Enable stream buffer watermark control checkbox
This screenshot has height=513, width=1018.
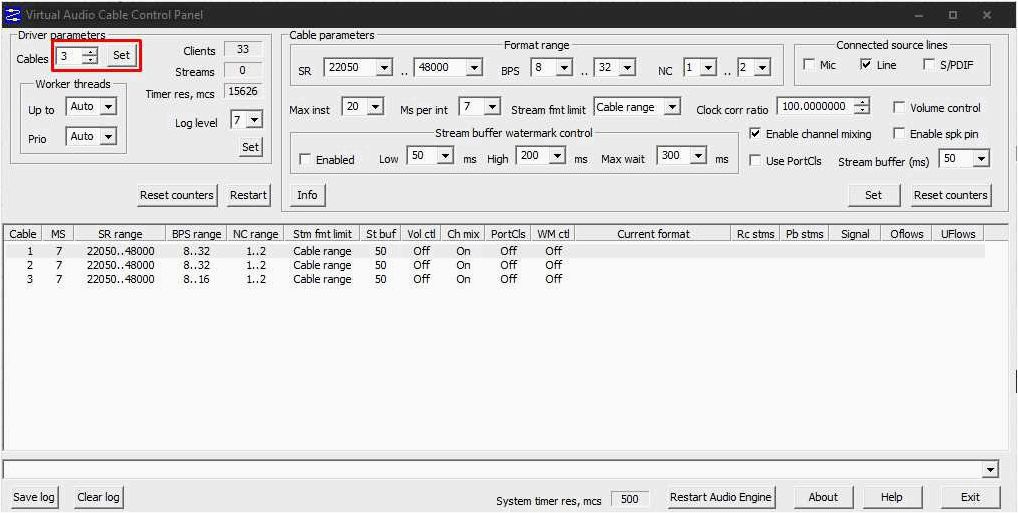coord(304,159)
